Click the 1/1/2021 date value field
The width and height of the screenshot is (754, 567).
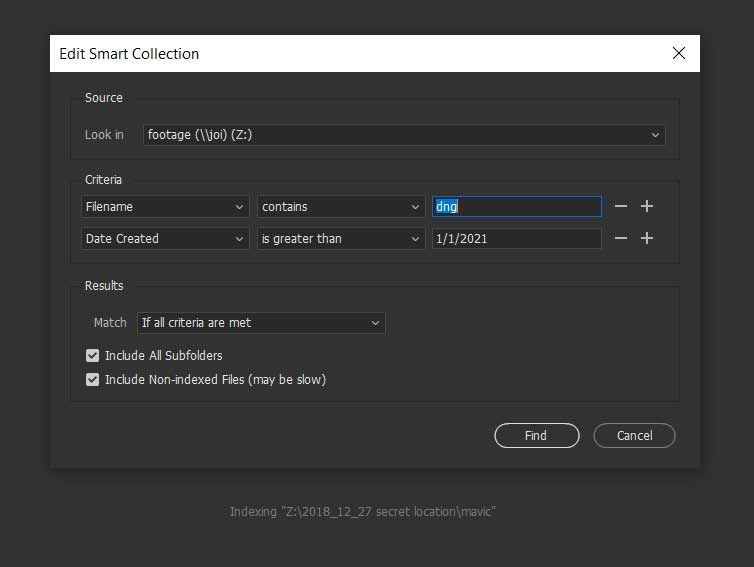tap(516, 239)
